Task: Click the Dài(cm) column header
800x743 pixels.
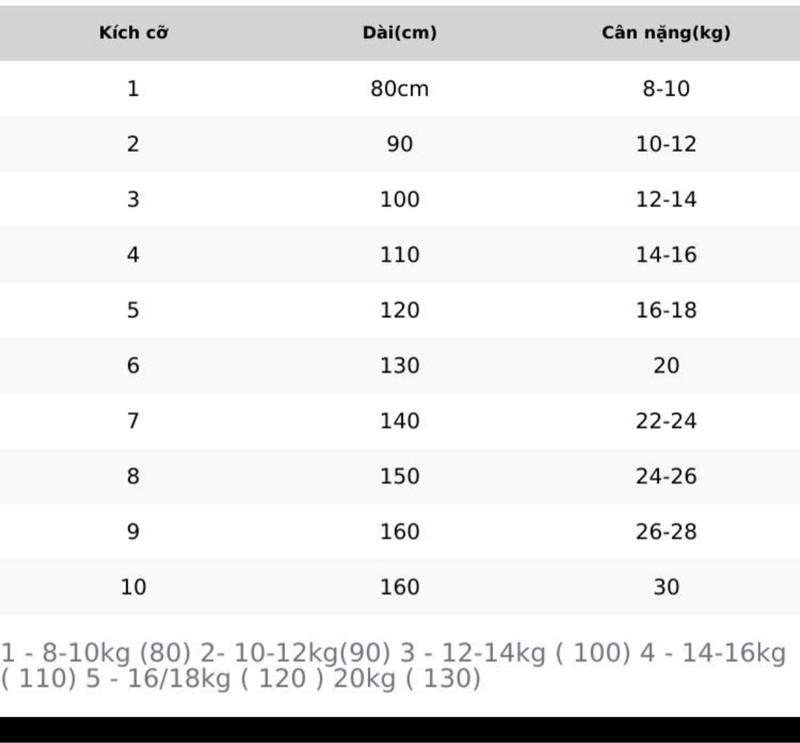Action: pos(399,33)
